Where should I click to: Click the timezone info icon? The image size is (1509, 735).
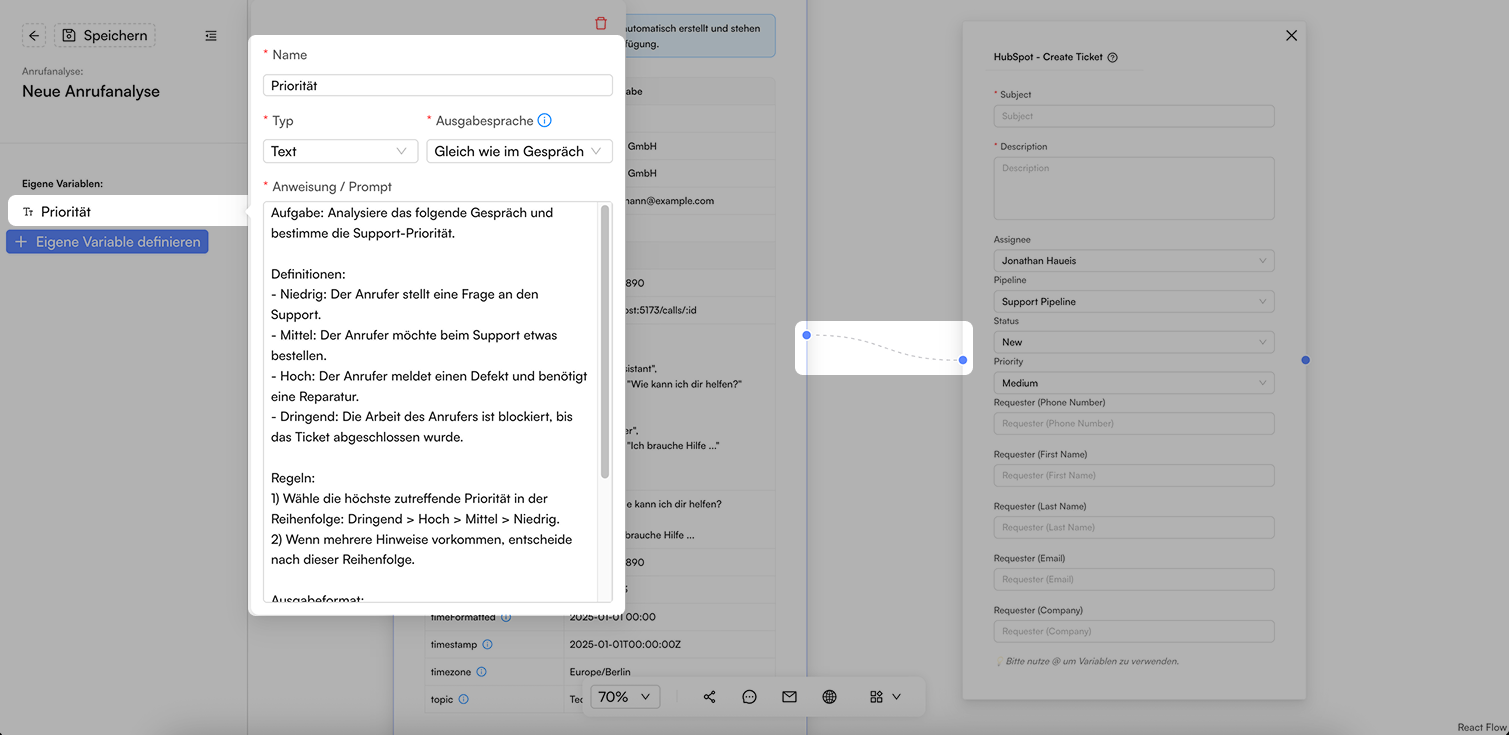pyautogui.click(x=481, y=672)
